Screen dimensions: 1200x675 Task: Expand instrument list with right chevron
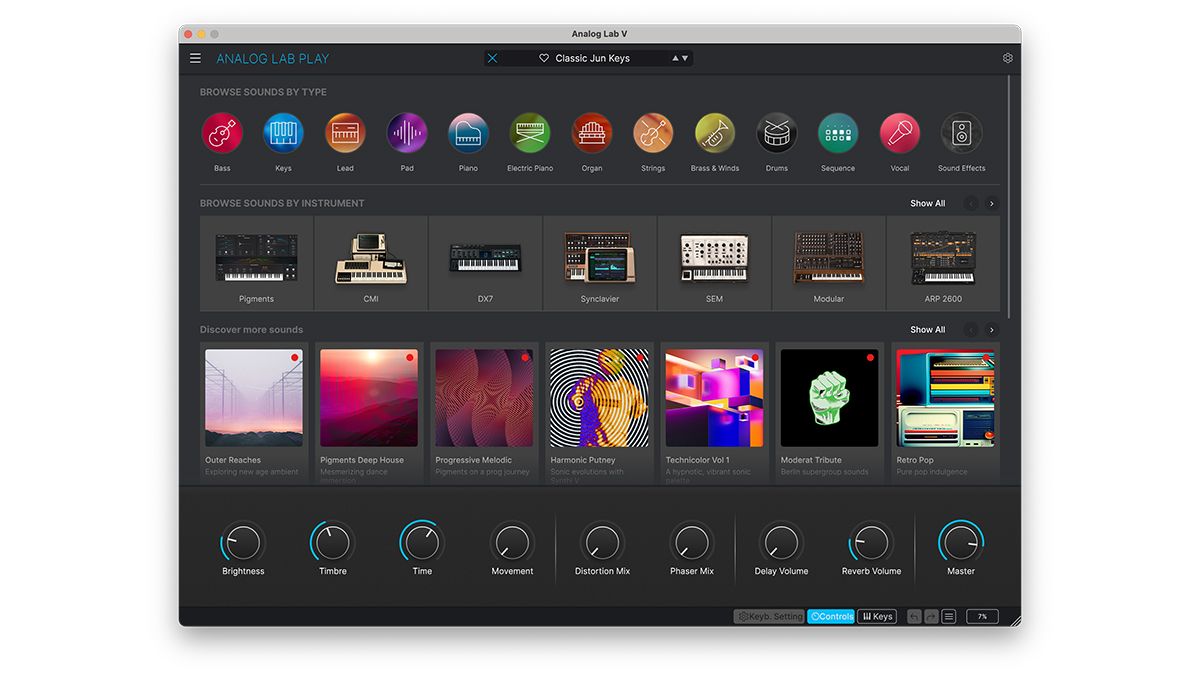pyautogui.click(x=991, y=203)
